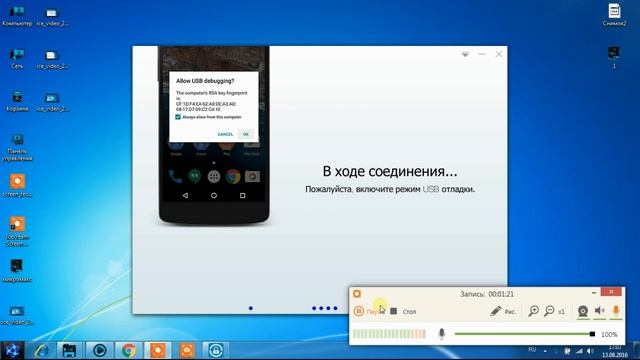Click the 'Пожалуйста, включите режим USB отладки' text
640x360 pixels.
[390, 189]
